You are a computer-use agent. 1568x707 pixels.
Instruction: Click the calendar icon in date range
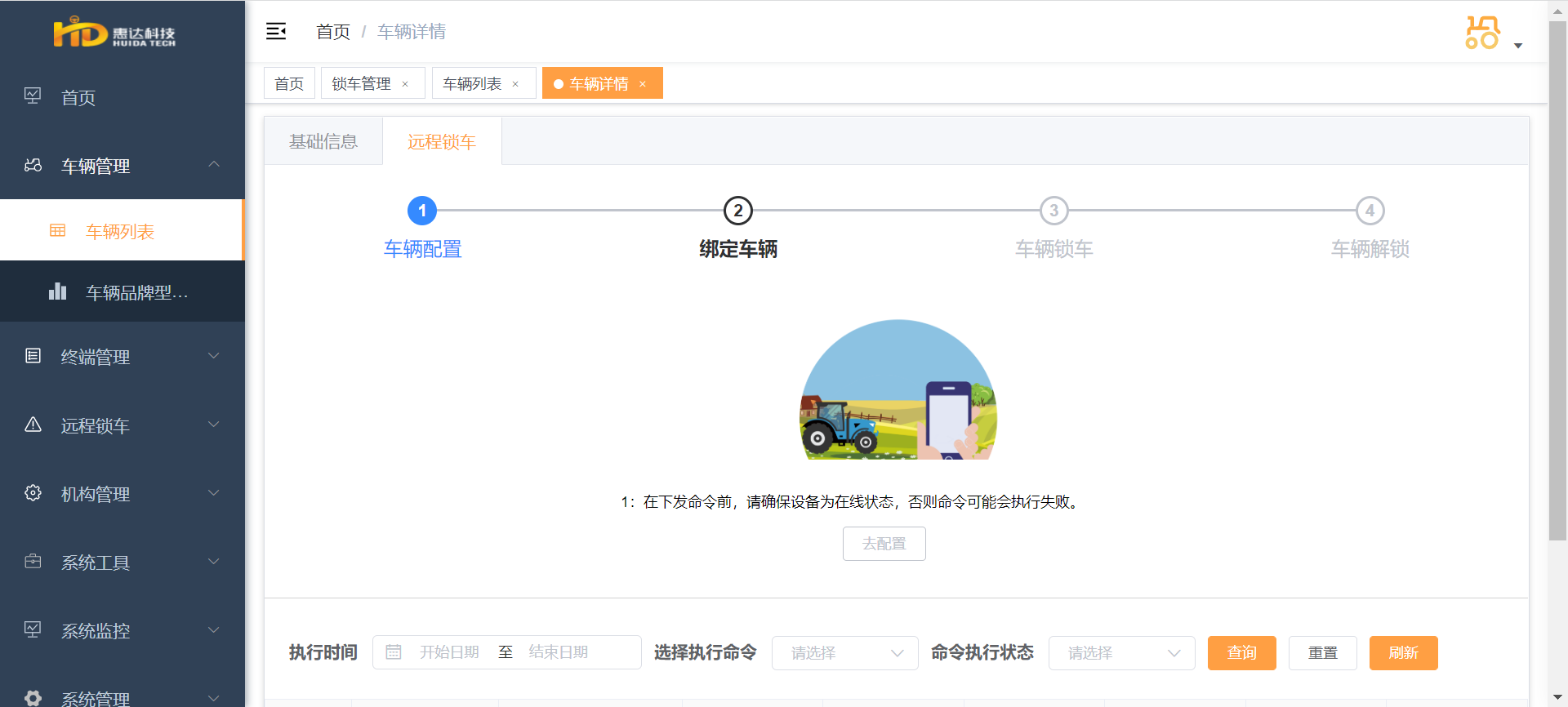[394, 652]
